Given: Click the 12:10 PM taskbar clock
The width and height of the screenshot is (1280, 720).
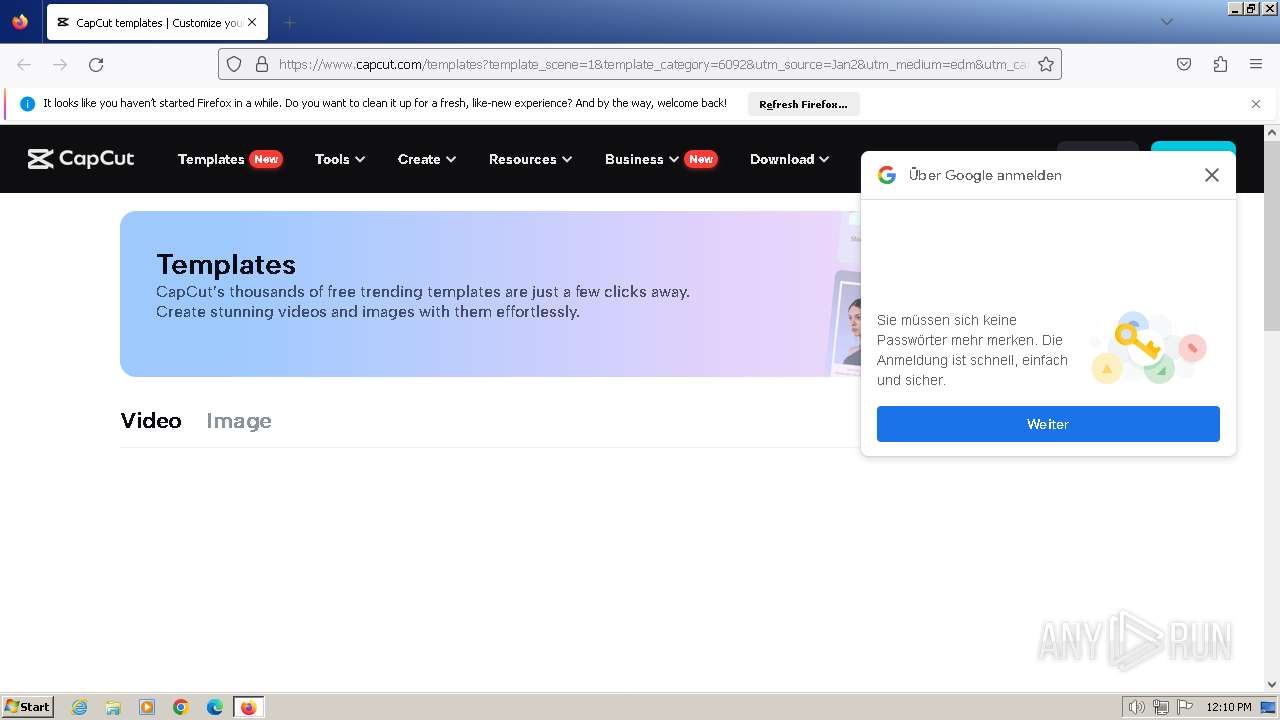Looking at the screenshot, I should coord(1229,707).
